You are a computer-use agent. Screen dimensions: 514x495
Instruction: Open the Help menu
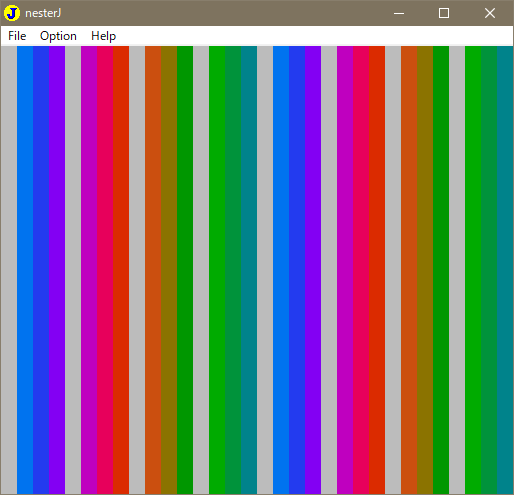click(x=103, y=36)
